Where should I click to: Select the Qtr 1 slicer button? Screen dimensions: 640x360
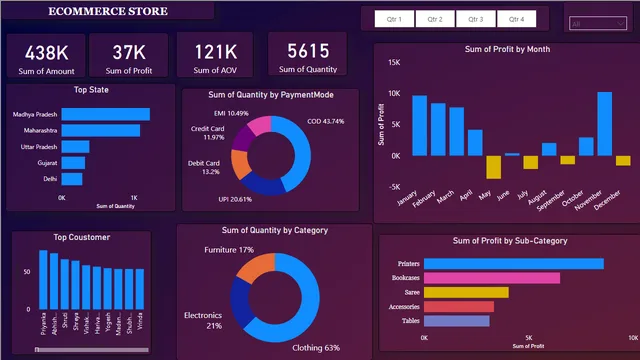click(394, 19)
